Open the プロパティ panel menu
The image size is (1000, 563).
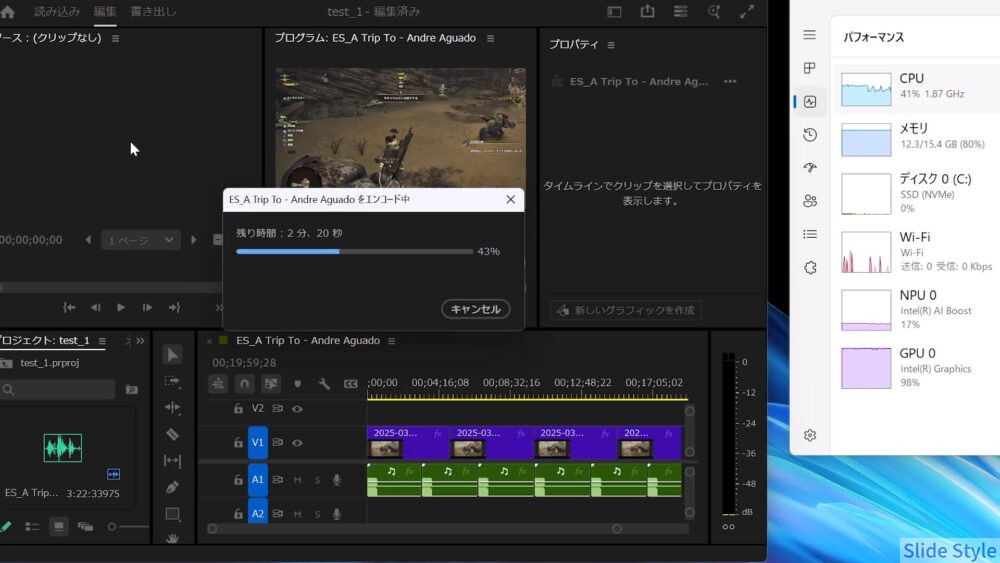pyautogui.click(x=611, y=45)
